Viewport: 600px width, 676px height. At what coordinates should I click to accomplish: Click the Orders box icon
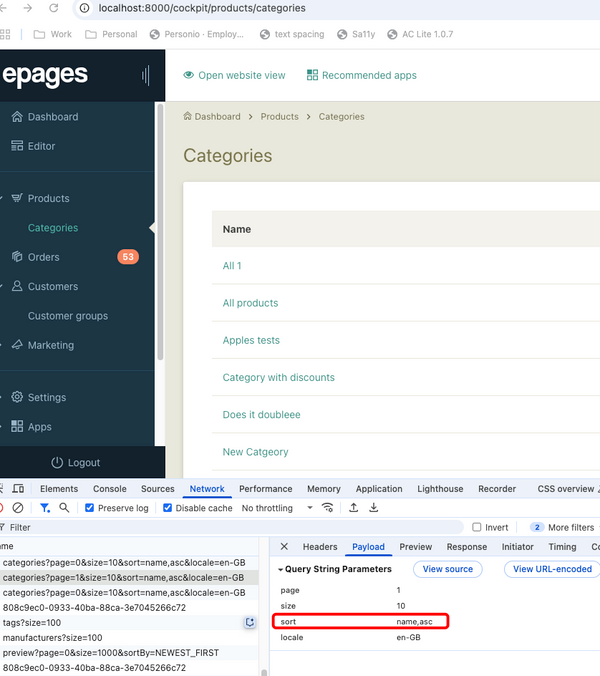point(17,257)
